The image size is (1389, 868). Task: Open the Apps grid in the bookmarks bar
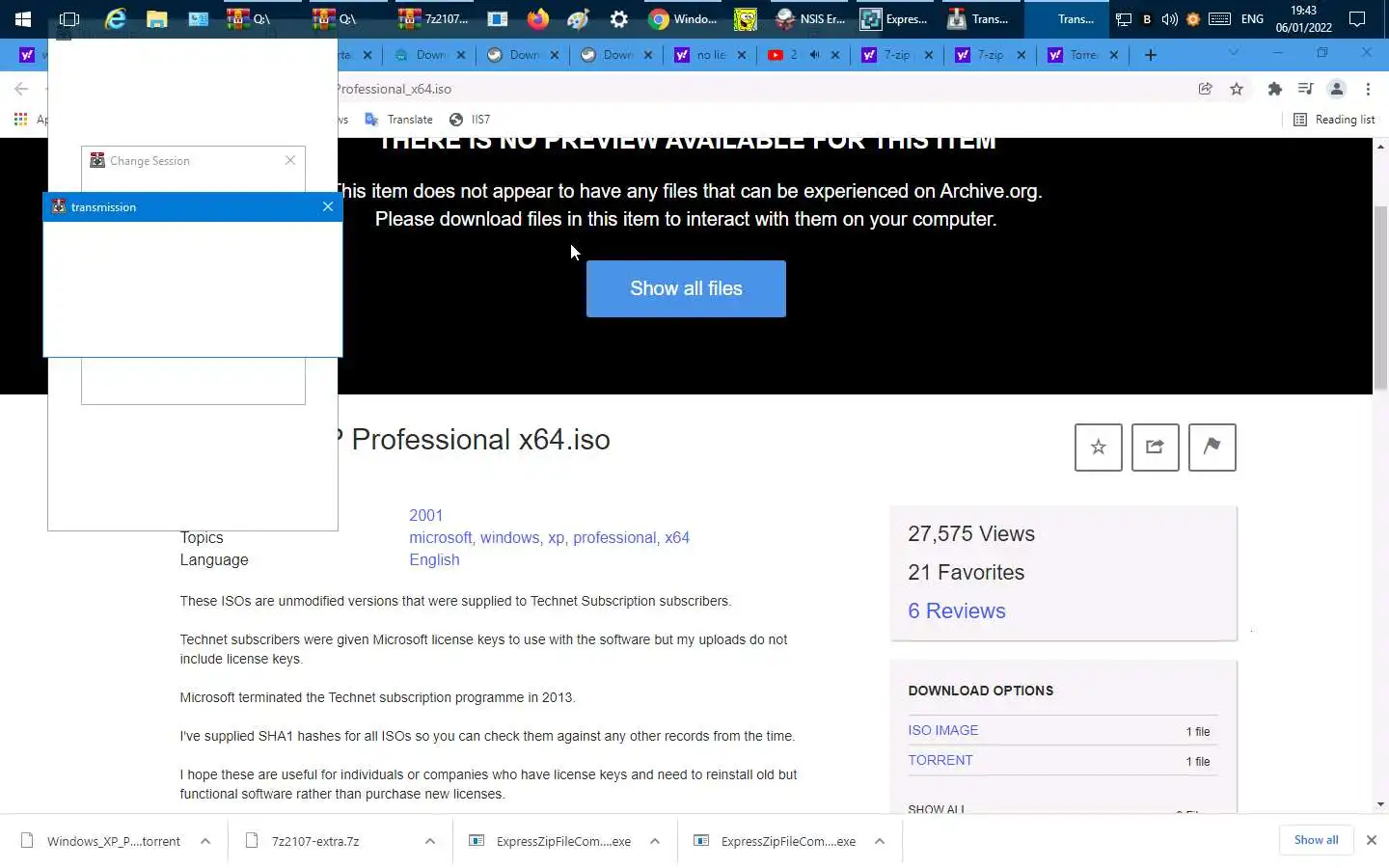tap(20, 120)
